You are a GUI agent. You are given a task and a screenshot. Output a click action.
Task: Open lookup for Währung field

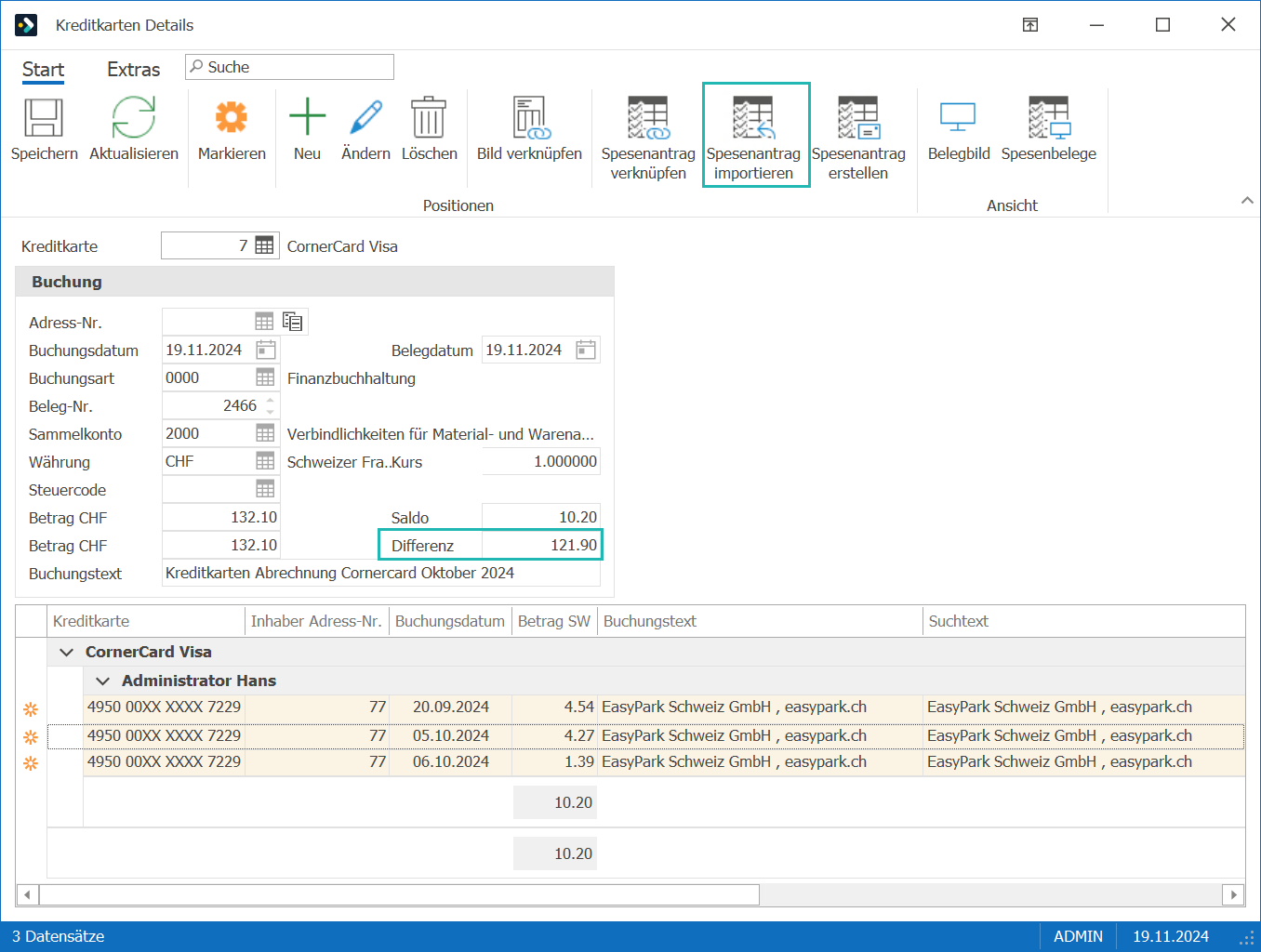(265, 461)
